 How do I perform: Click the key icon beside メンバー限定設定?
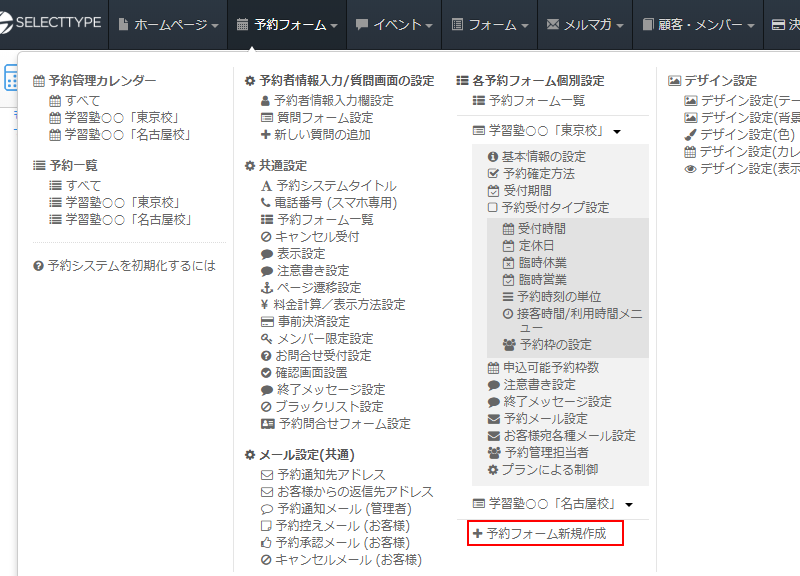266,339
